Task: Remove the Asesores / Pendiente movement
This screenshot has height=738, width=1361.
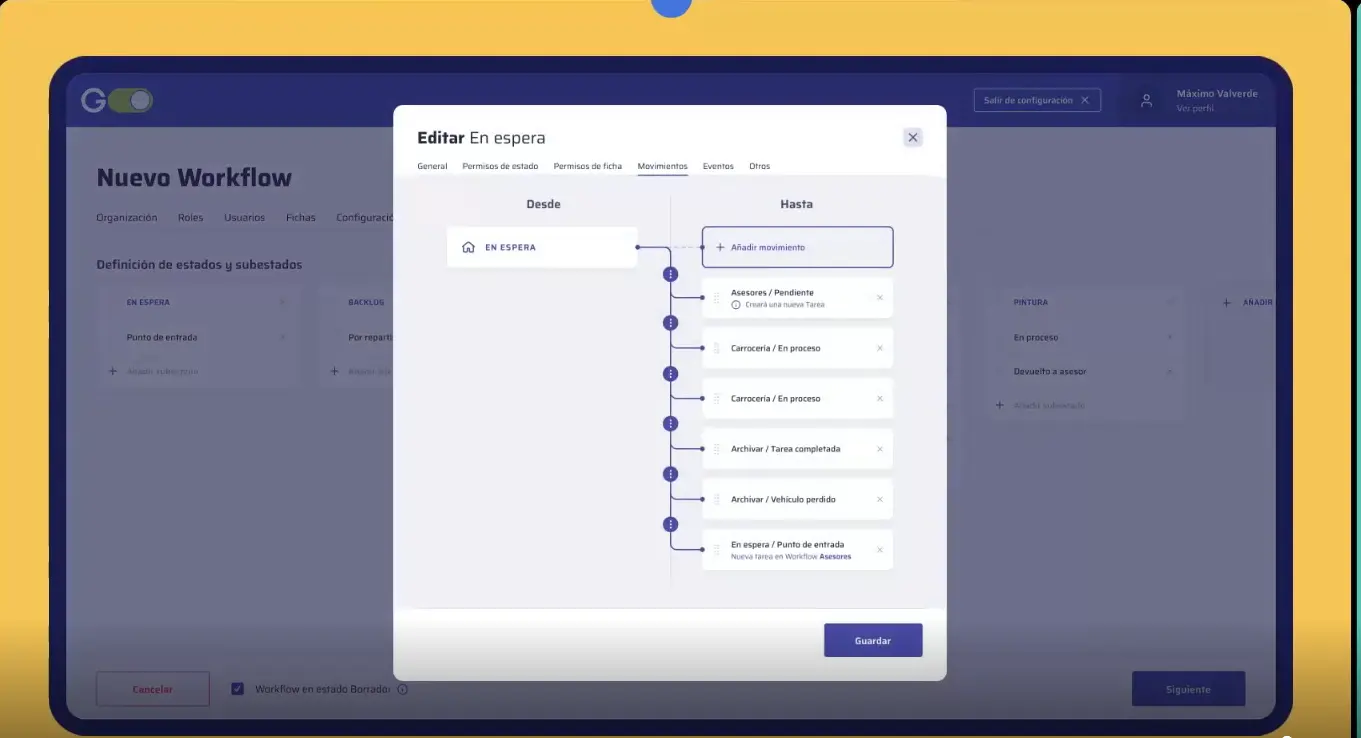Action: click(x=880, y=298)
